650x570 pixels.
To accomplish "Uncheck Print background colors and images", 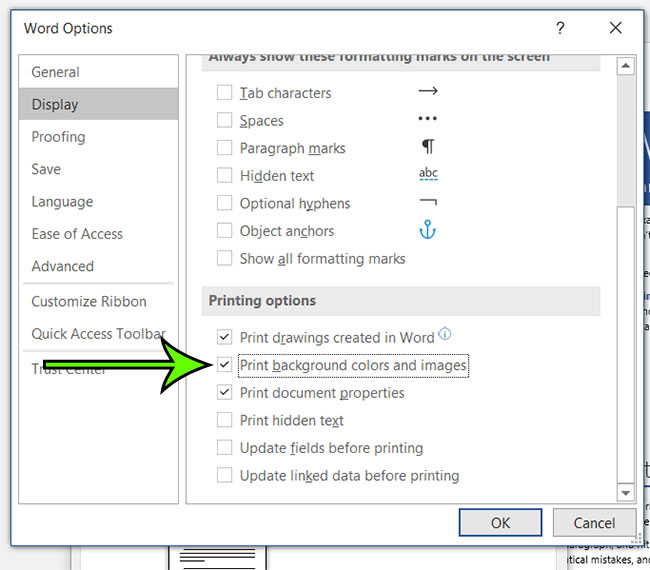I will coord(224,365).
